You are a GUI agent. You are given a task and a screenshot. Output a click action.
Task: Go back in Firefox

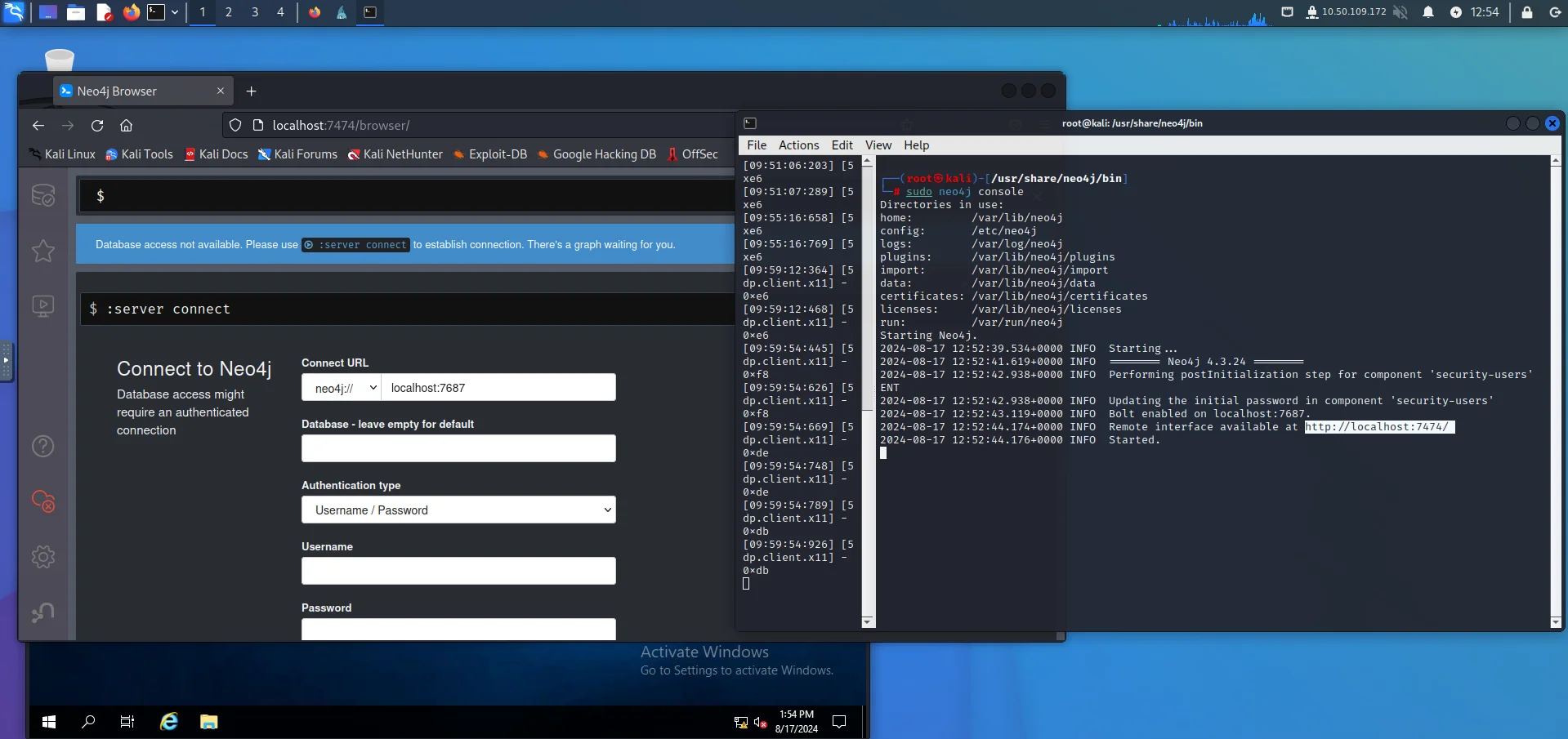coord(38,125)
